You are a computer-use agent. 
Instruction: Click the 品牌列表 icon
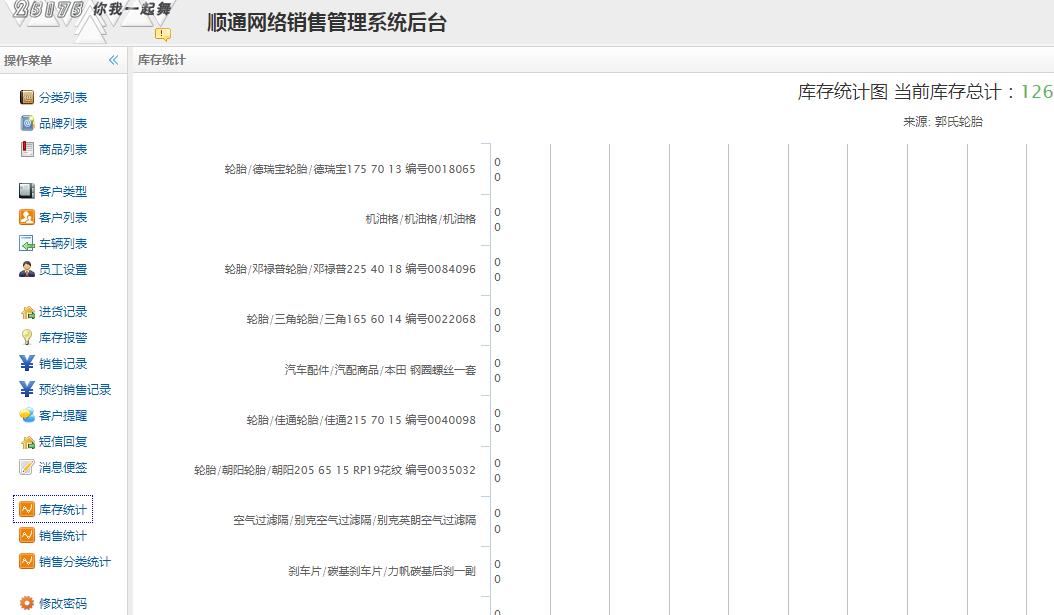click(x=27, y=124)
